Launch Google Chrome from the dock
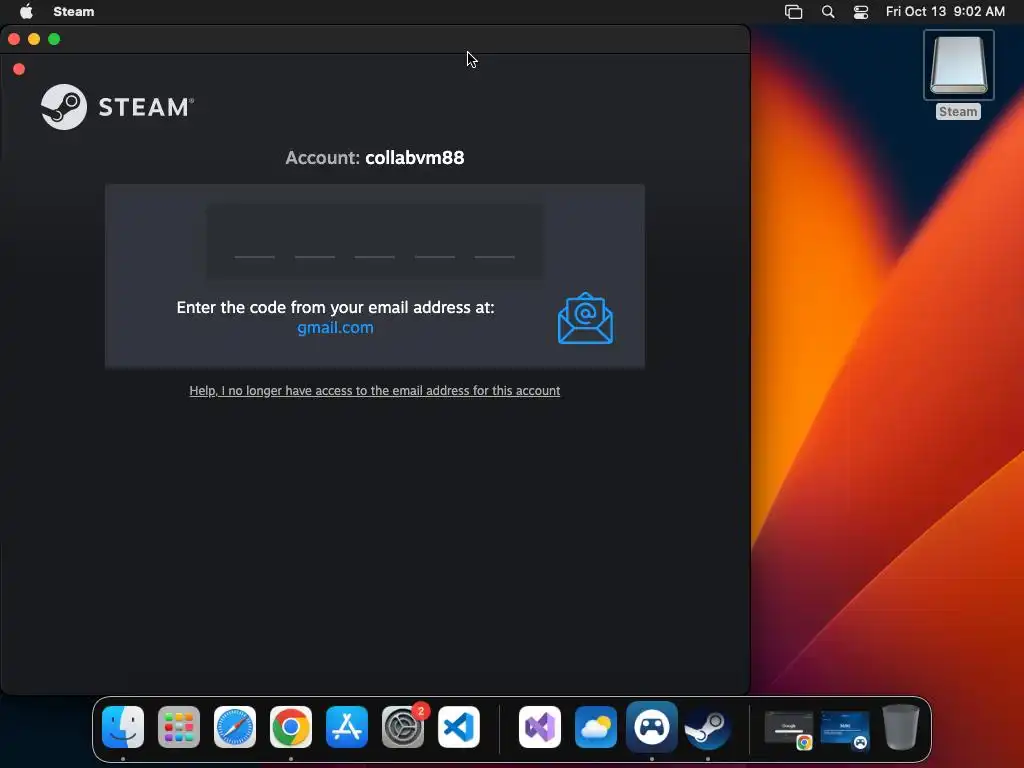The image size is (1024, 768). [291, 727]
